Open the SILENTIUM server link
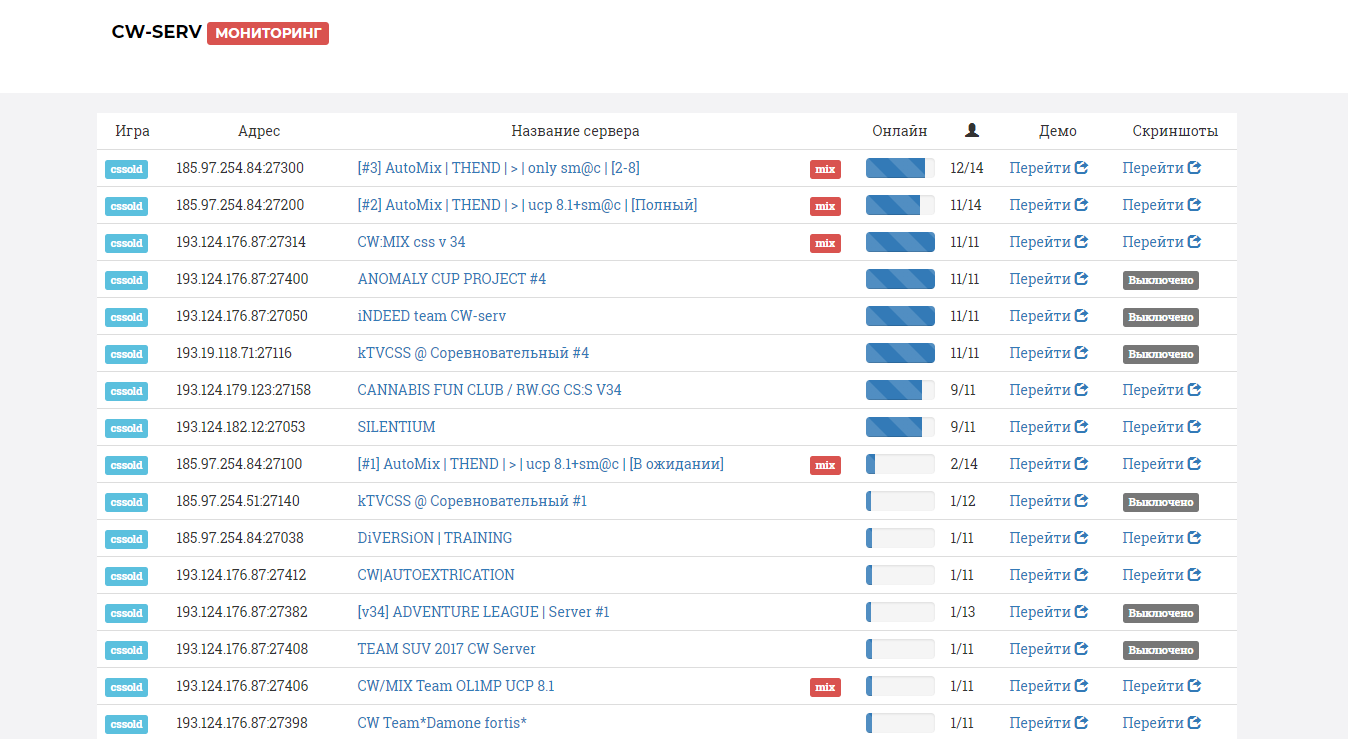The height and width of the screenshot is (739, 1348). [396, 427]
